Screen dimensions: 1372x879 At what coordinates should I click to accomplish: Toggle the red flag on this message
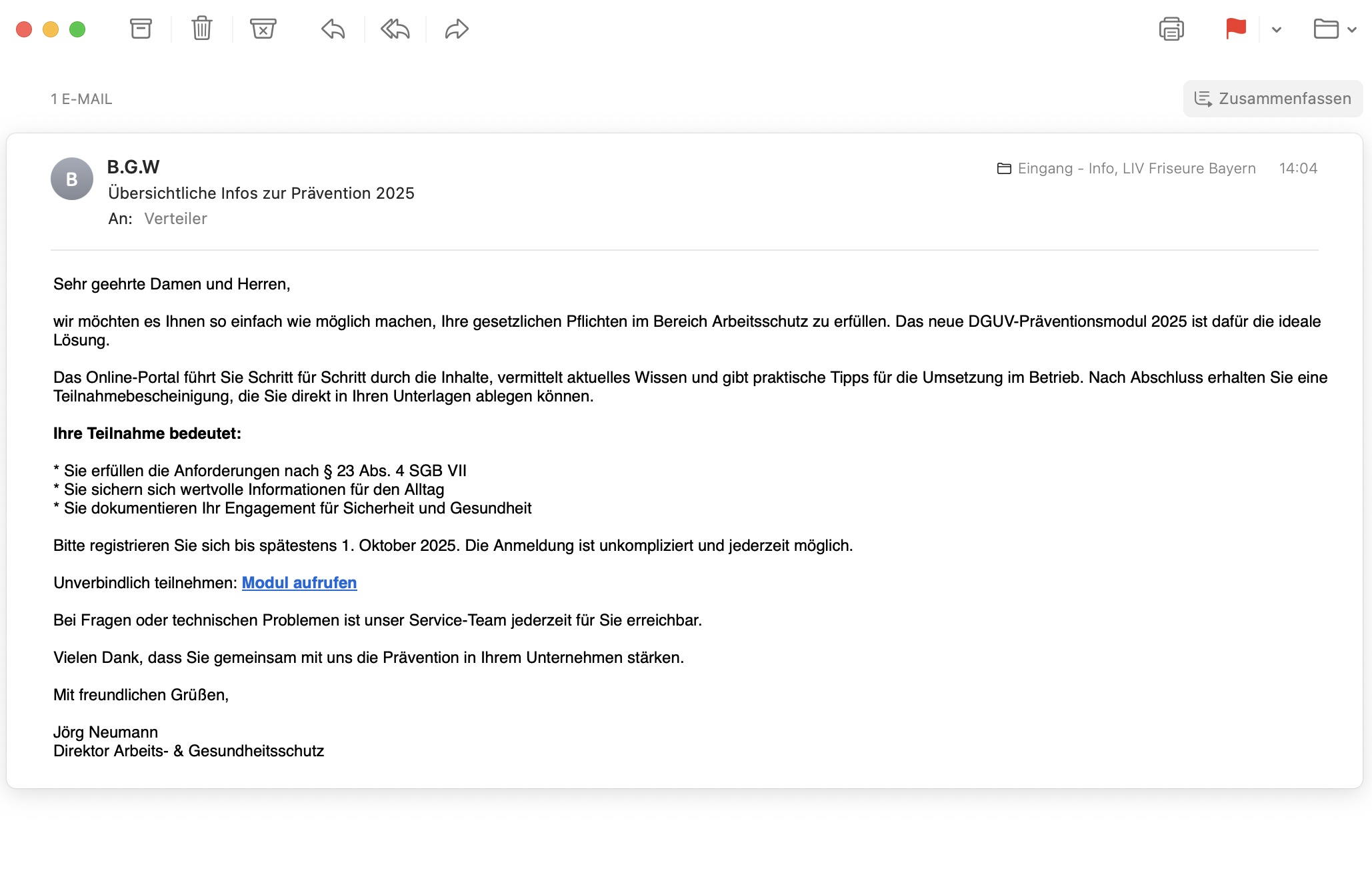(x=1235, y=29)
